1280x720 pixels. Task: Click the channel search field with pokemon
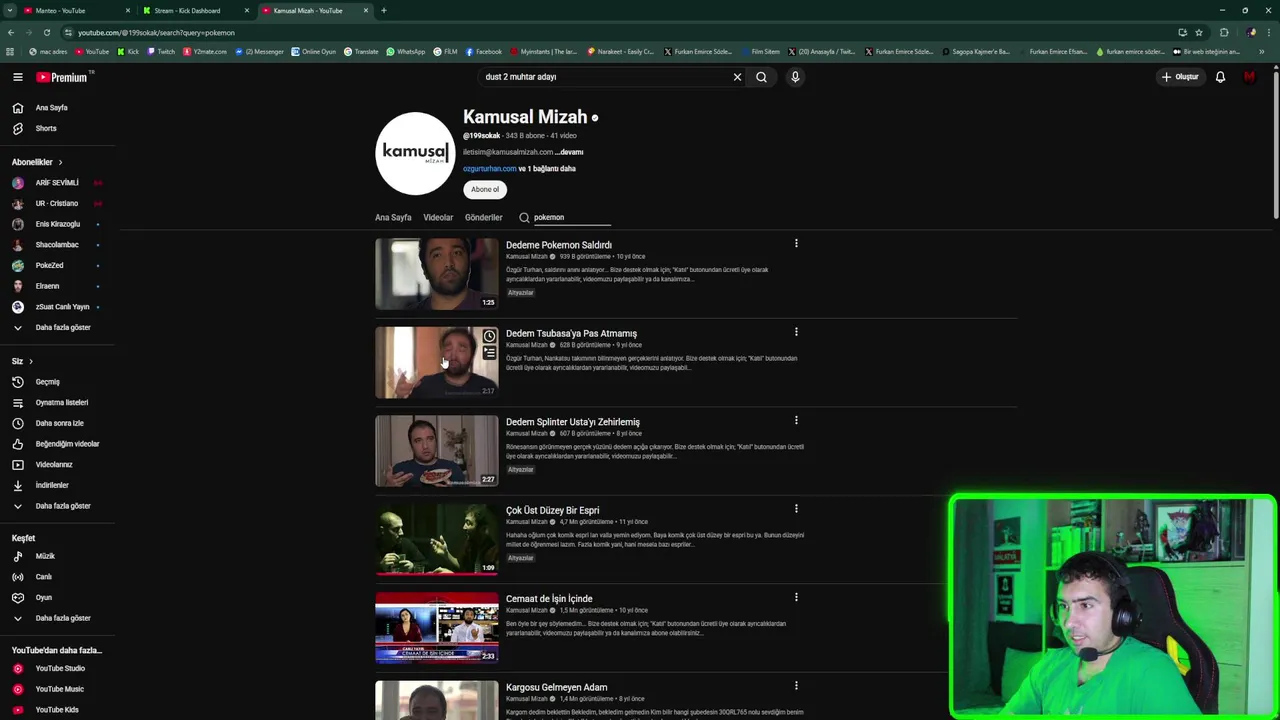571,217
